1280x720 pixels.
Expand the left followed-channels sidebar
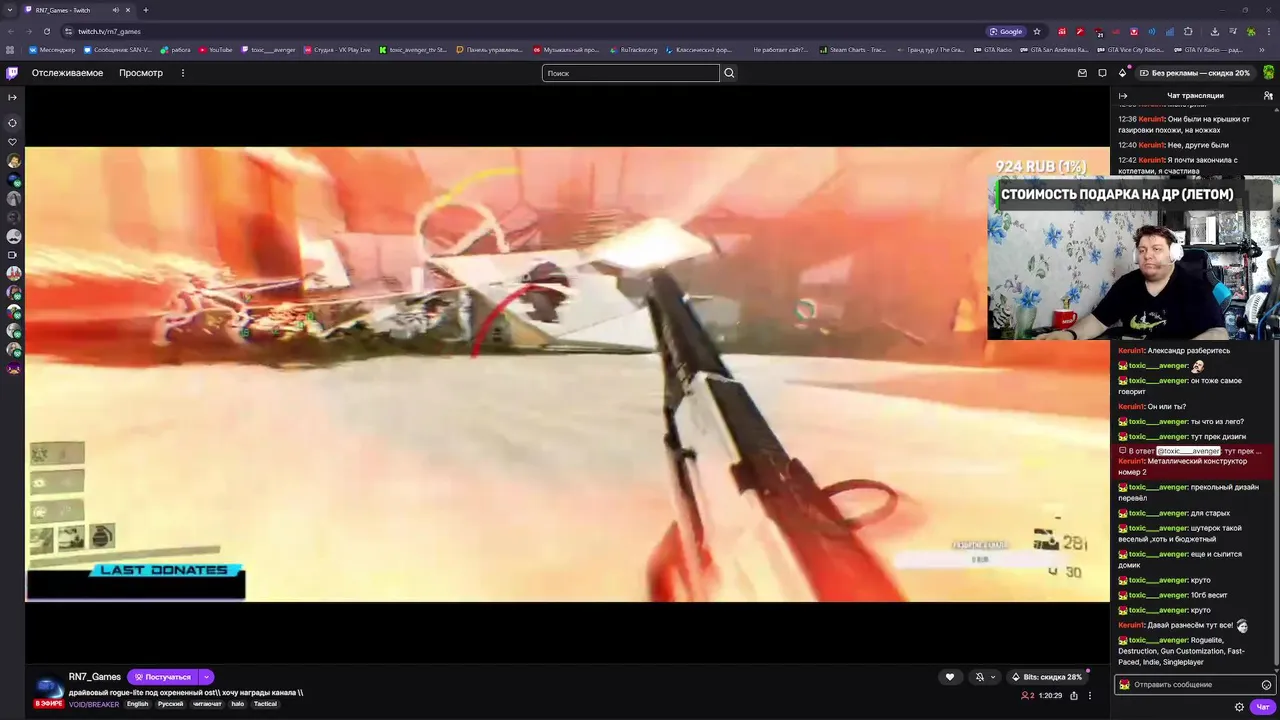click(12, 97)
